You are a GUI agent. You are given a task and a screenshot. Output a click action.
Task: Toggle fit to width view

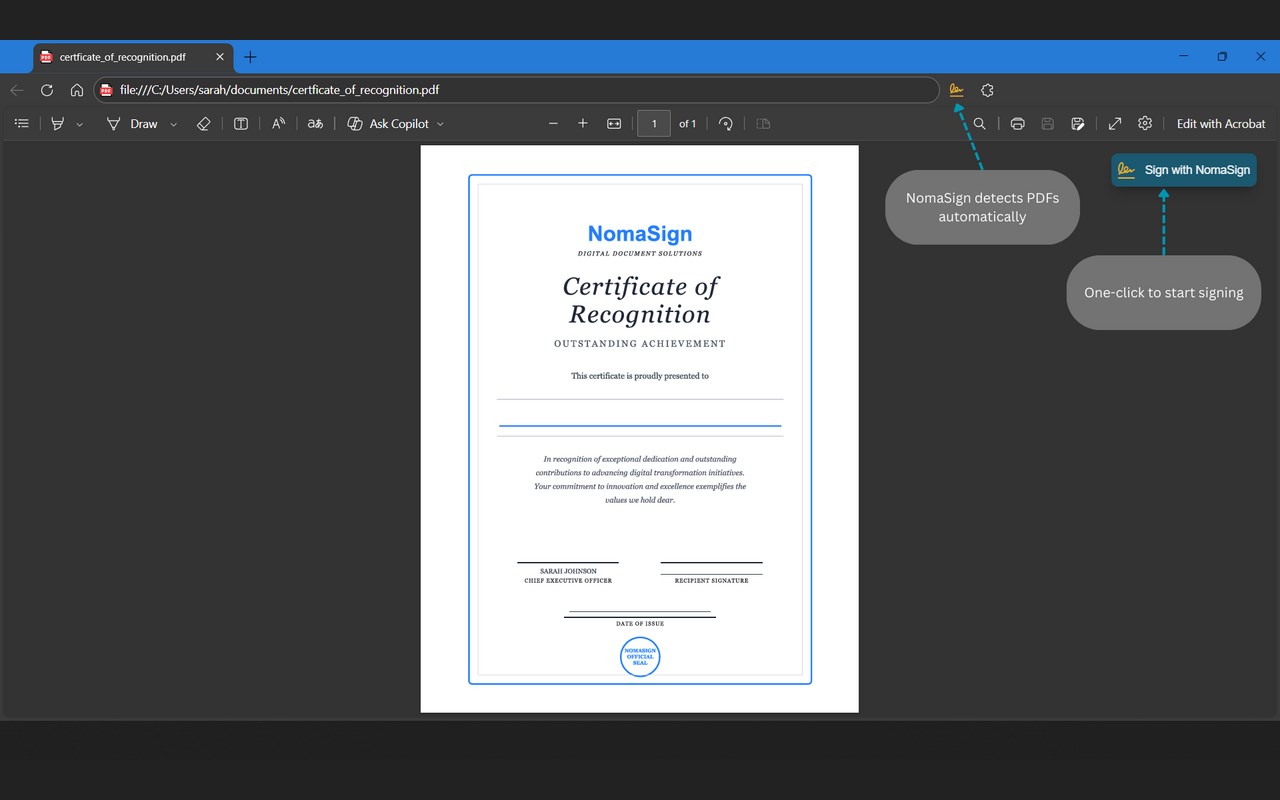click(x=614, y=124)
